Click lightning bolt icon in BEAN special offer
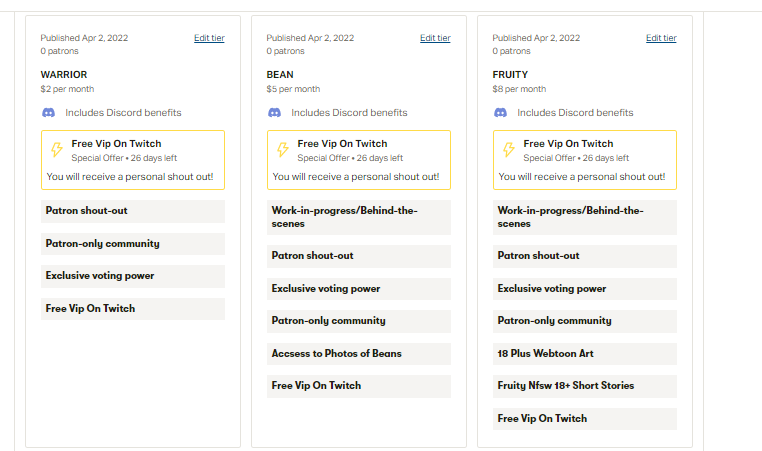 tap(282, 150)
